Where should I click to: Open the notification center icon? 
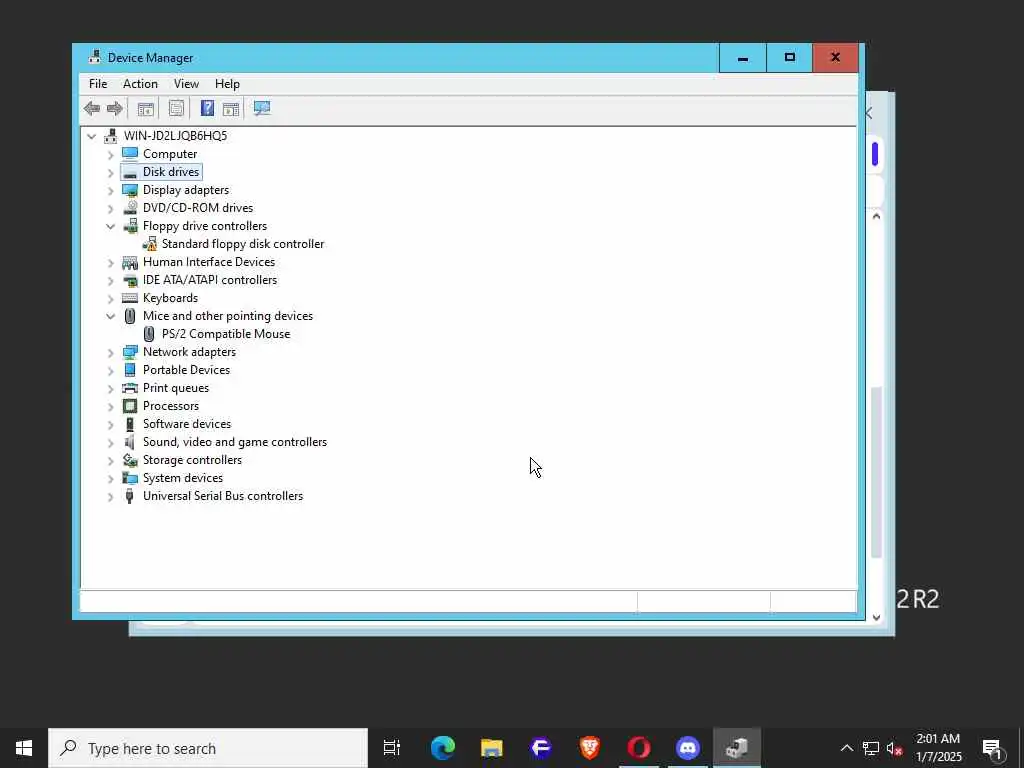tap(992, 748)
